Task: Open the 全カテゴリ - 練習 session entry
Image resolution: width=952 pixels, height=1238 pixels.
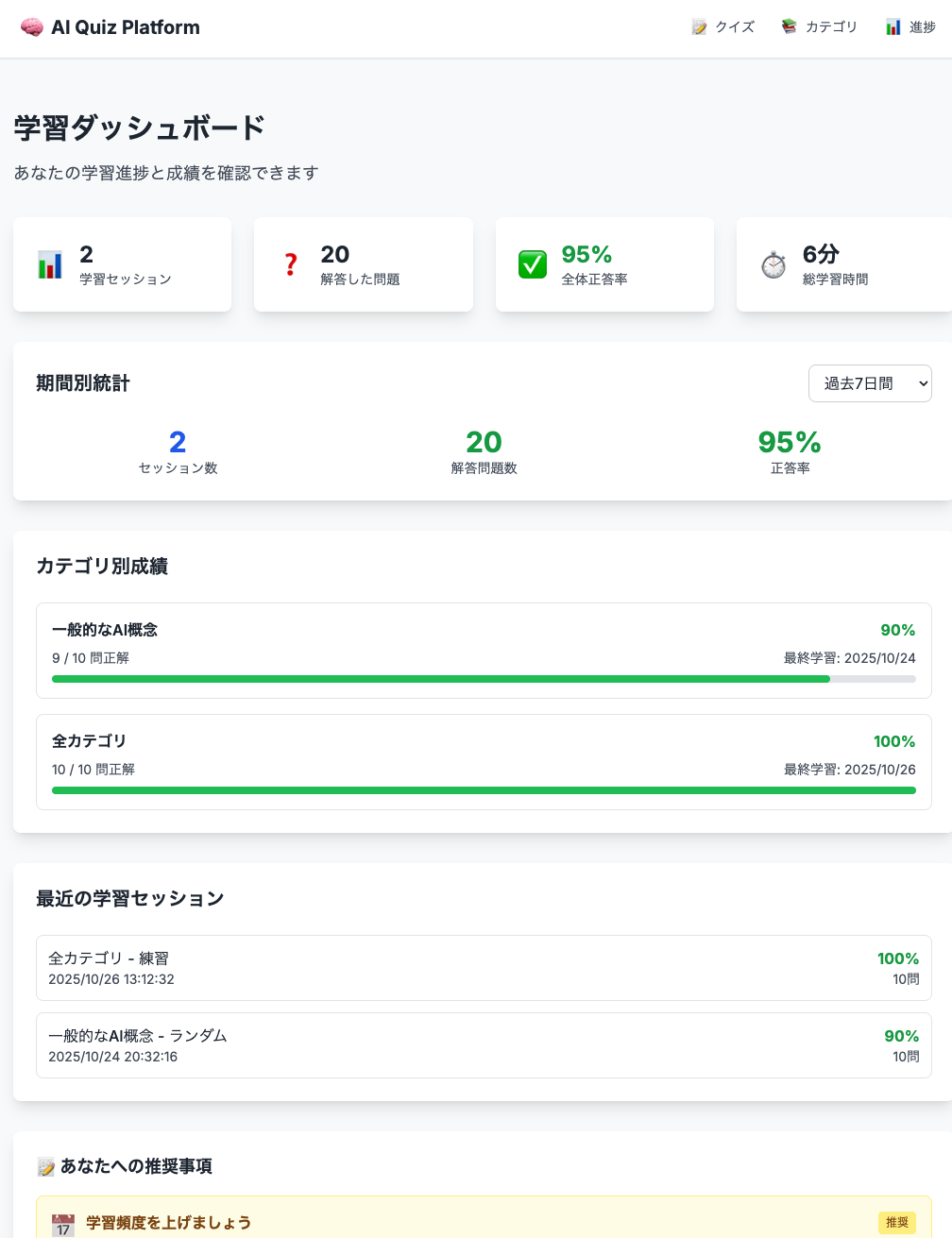Action: coord(484,968)
